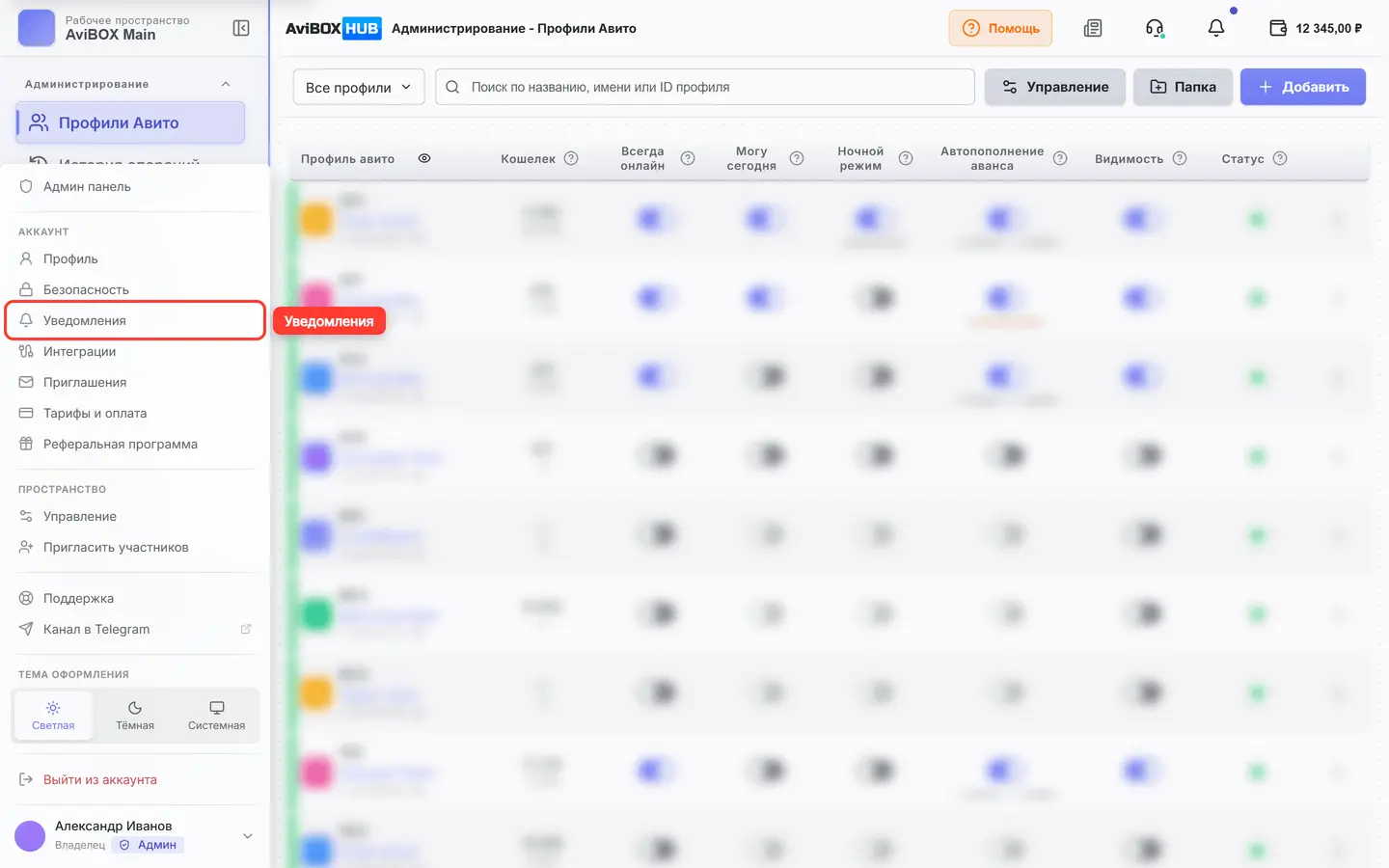Click the help icon next to Видимость
Image resolution: width=1389 pixels, height=868 pixels.
tap(1180, 158)
